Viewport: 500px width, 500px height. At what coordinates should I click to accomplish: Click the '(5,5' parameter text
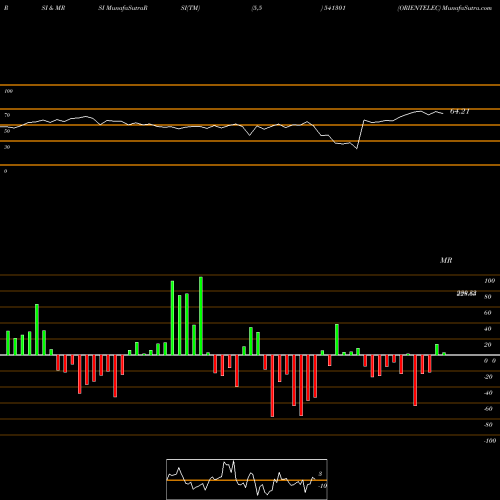257,8
